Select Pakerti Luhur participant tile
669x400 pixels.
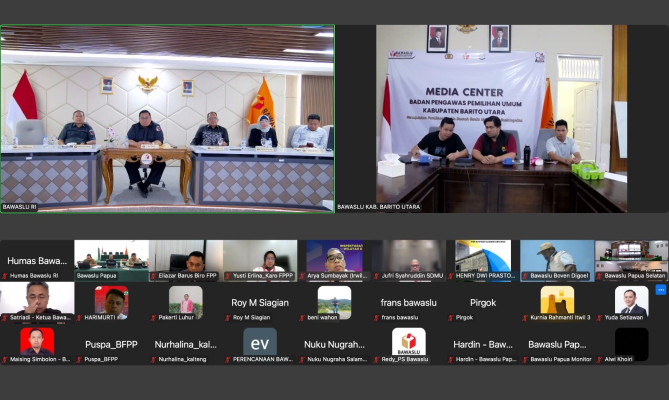pos(185,301)
